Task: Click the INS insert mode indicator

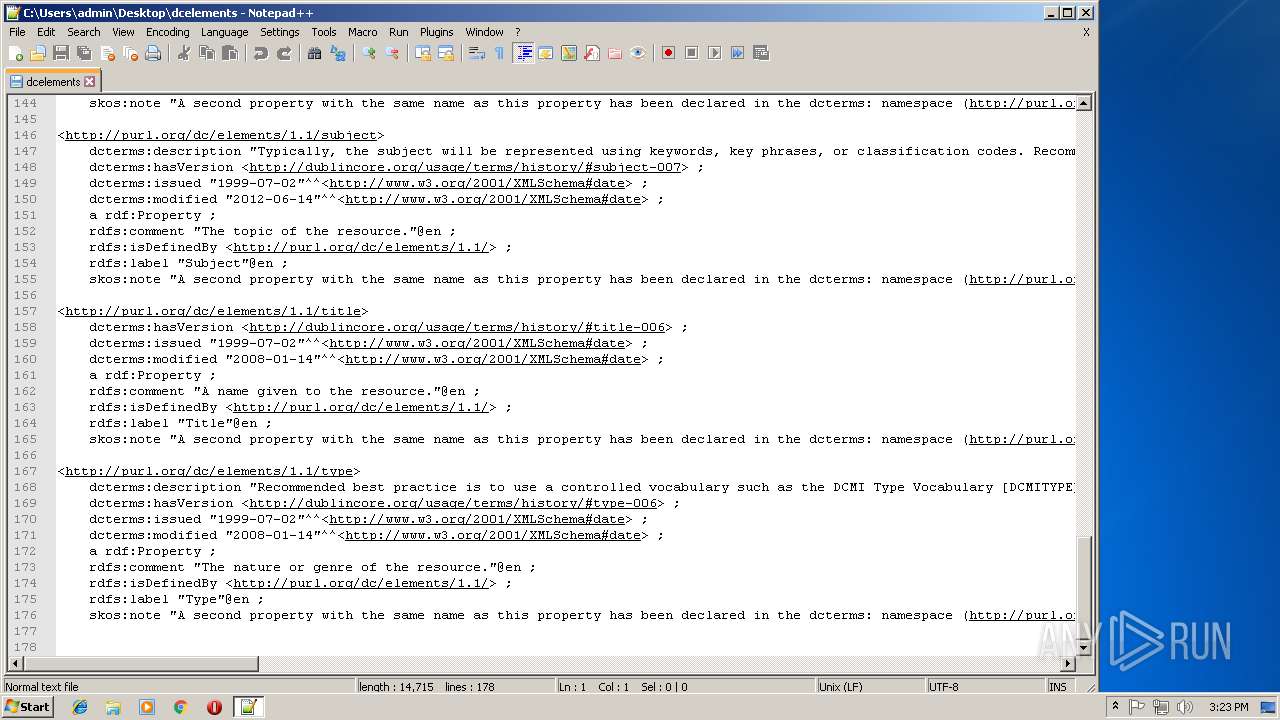Action: (1058, 687)
